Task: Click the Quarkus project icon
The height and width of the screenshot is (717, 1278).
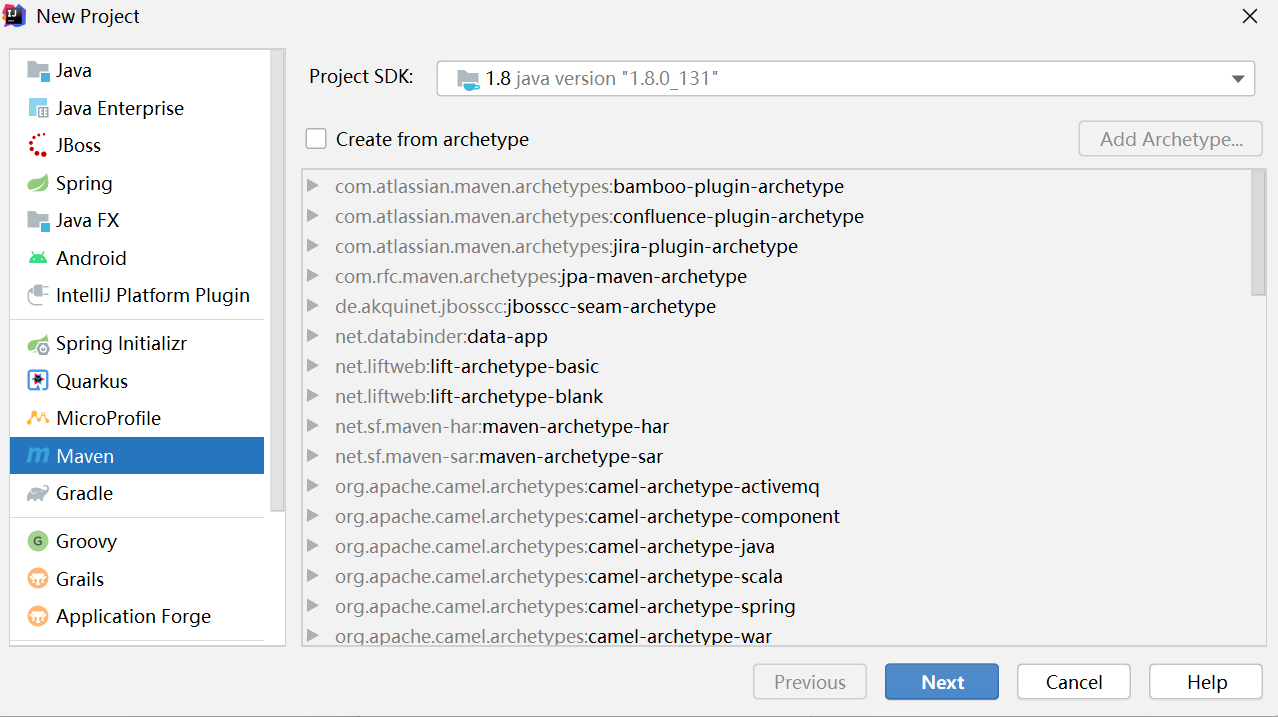Action: [x=38, y=381]
